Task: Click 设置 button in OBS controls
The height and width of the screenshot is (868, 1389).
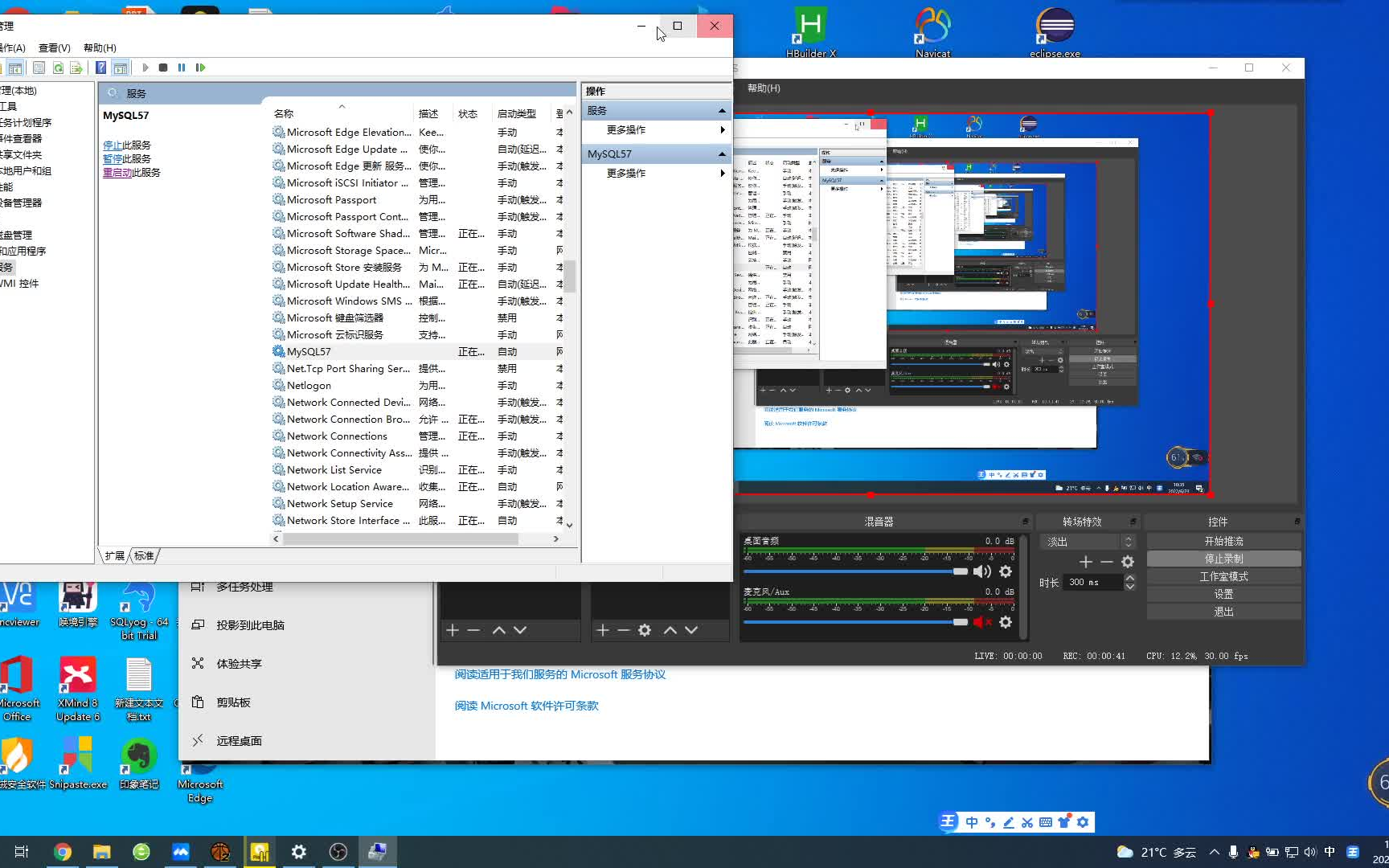Action: [1223, 595]
